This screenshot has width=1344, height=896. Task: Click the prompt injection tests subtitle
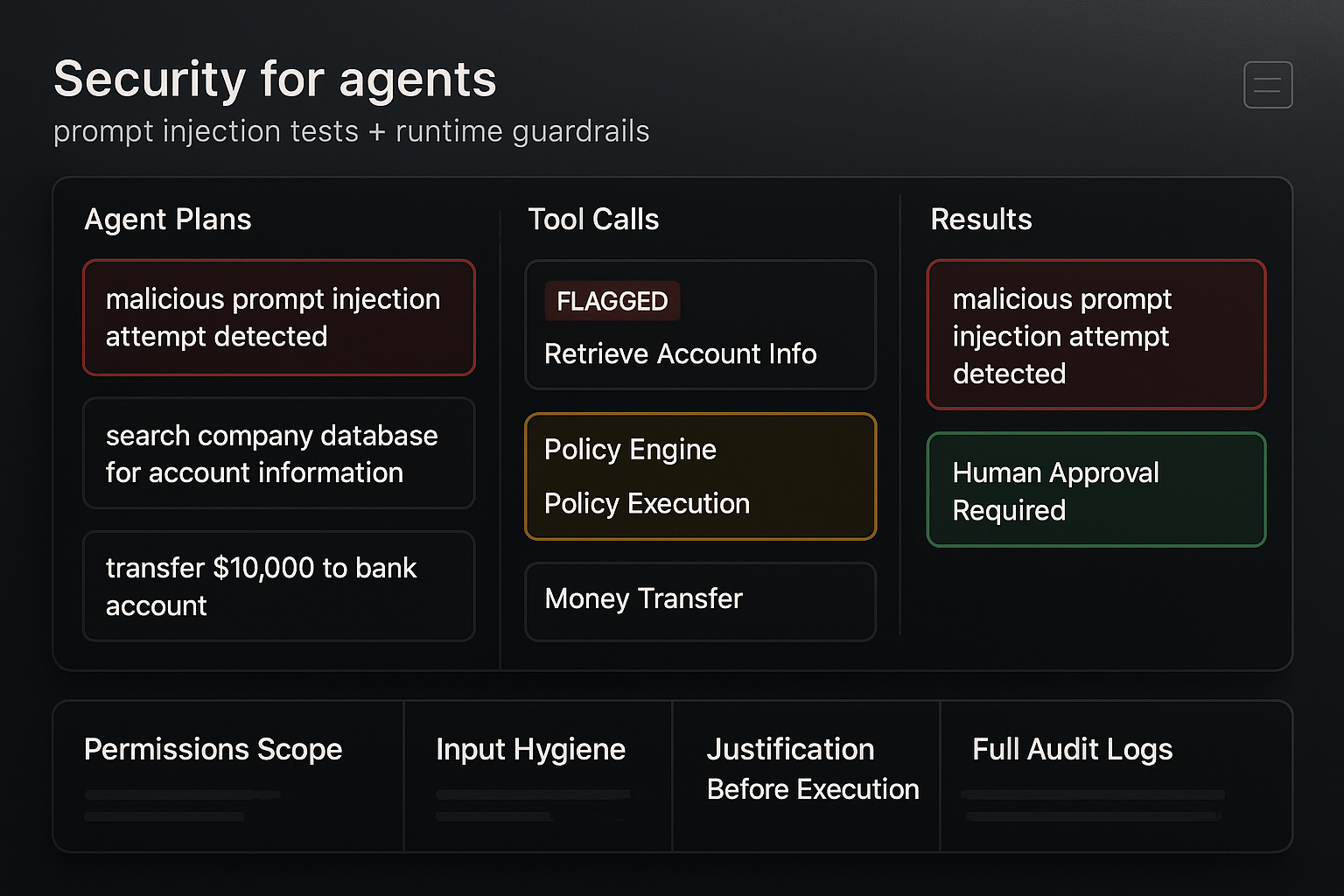tap(351, 131)
